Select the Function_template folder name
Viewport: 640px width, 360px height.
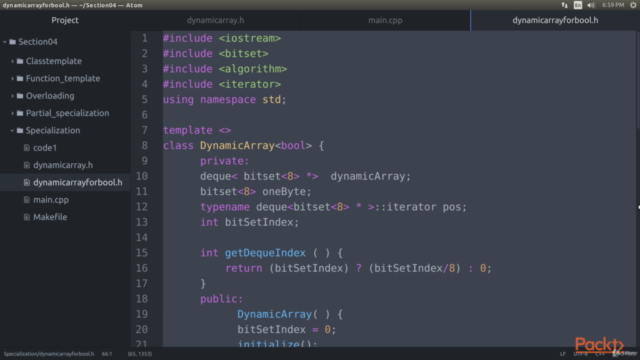coord(63,78)
